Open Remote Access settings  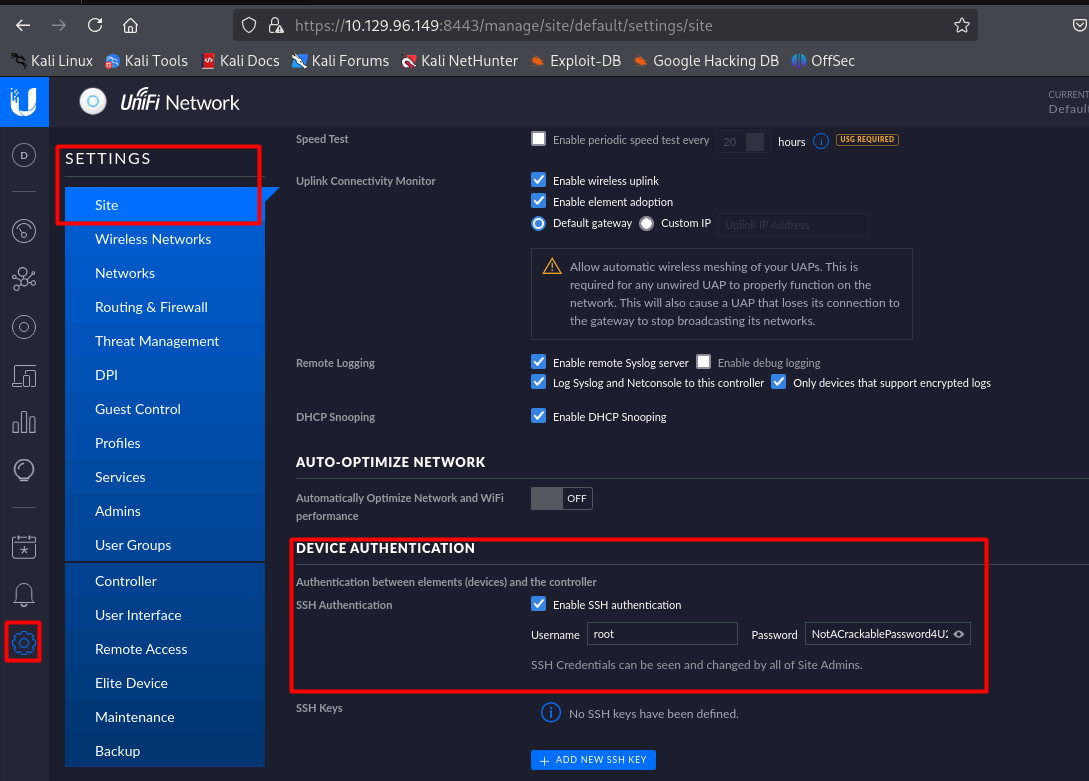[165, 649]
